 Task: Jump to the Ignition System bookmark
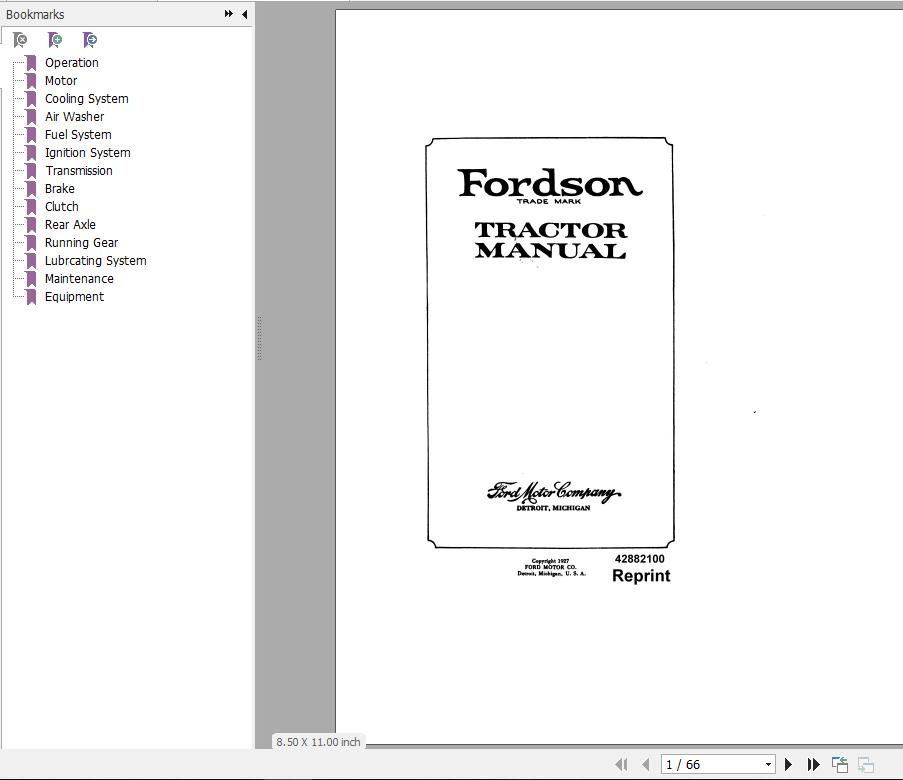[87, 152]
